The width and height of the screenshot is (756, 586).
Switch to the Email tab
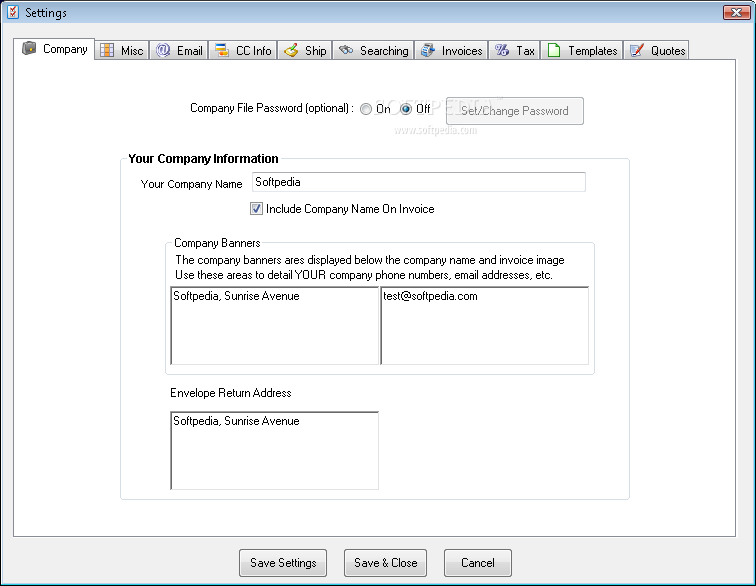pyautogui.click(x=179, y=50)
